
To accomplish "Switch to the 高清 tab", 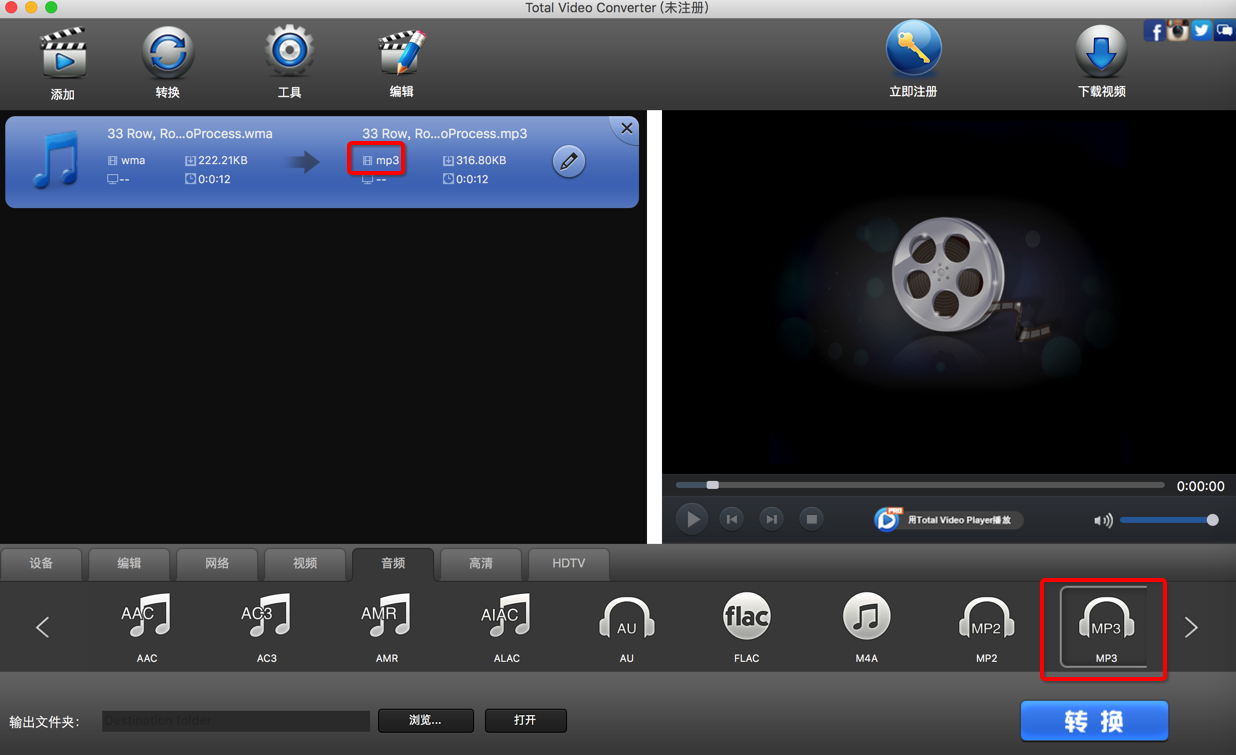I will coord(481,563).
